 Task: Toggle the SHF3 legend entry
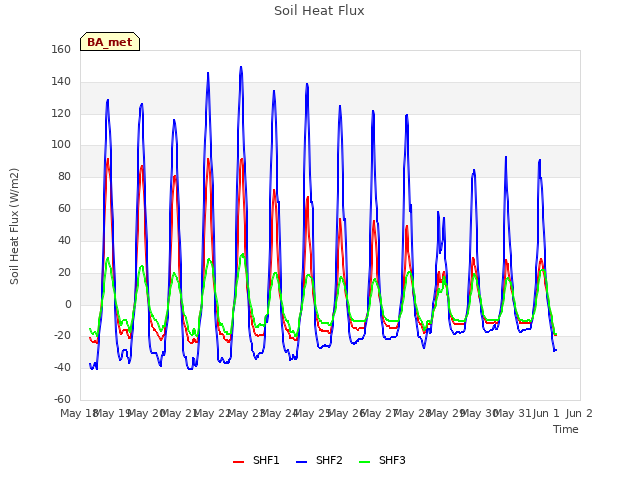[382, 461]
